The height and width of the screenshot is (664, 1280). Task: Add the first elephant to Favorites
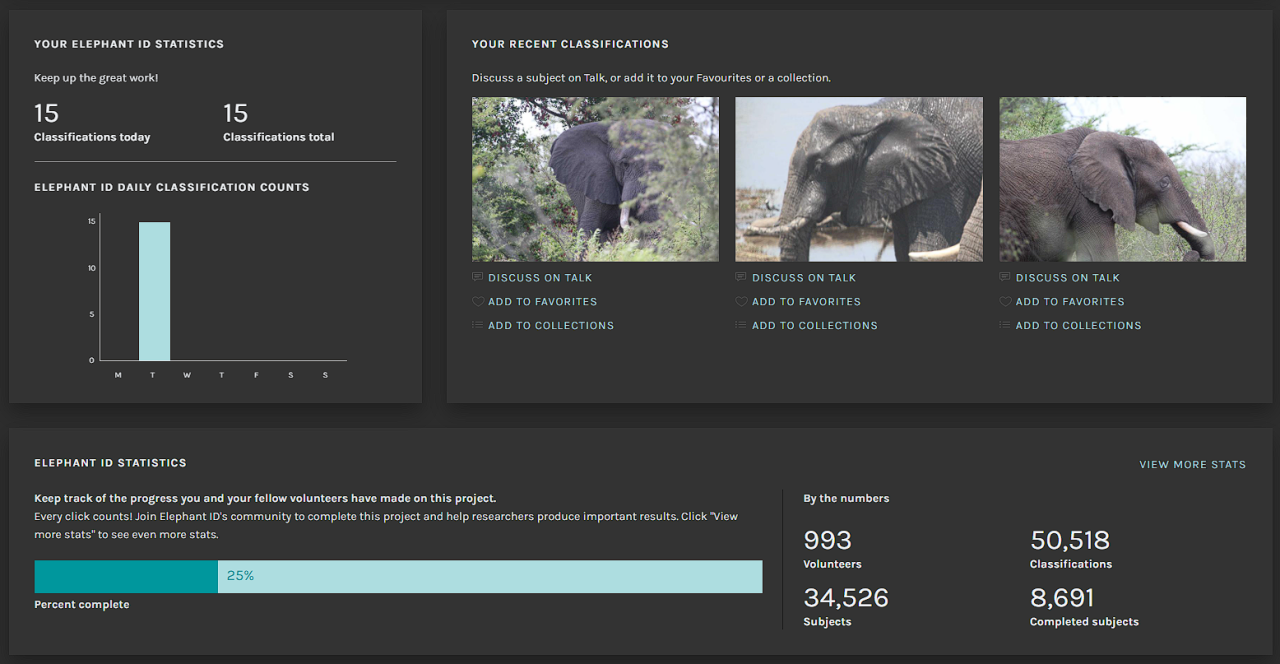542,302
